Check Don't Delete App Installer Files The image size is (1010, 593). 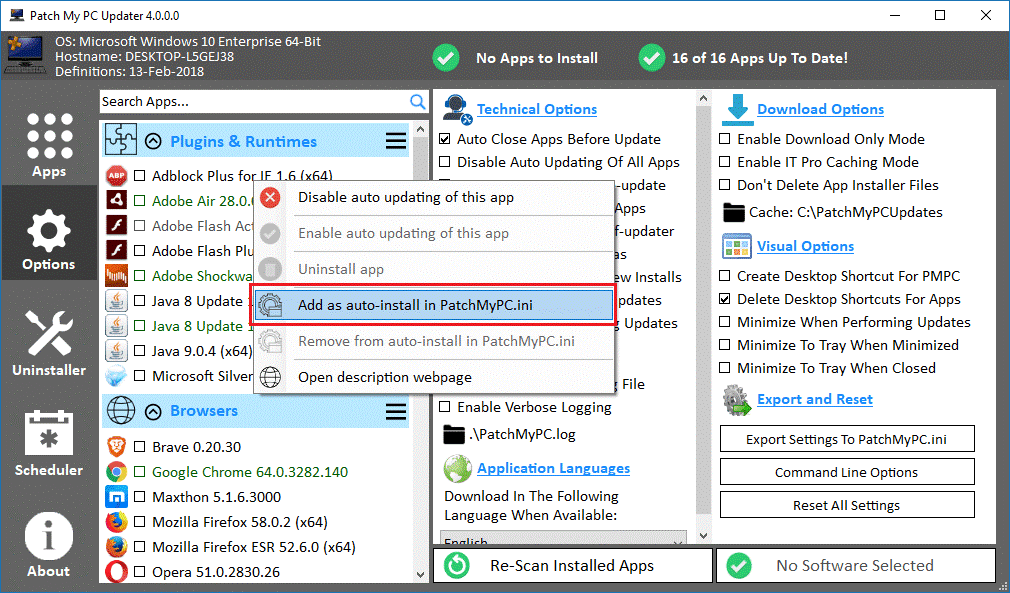point(725,185)
